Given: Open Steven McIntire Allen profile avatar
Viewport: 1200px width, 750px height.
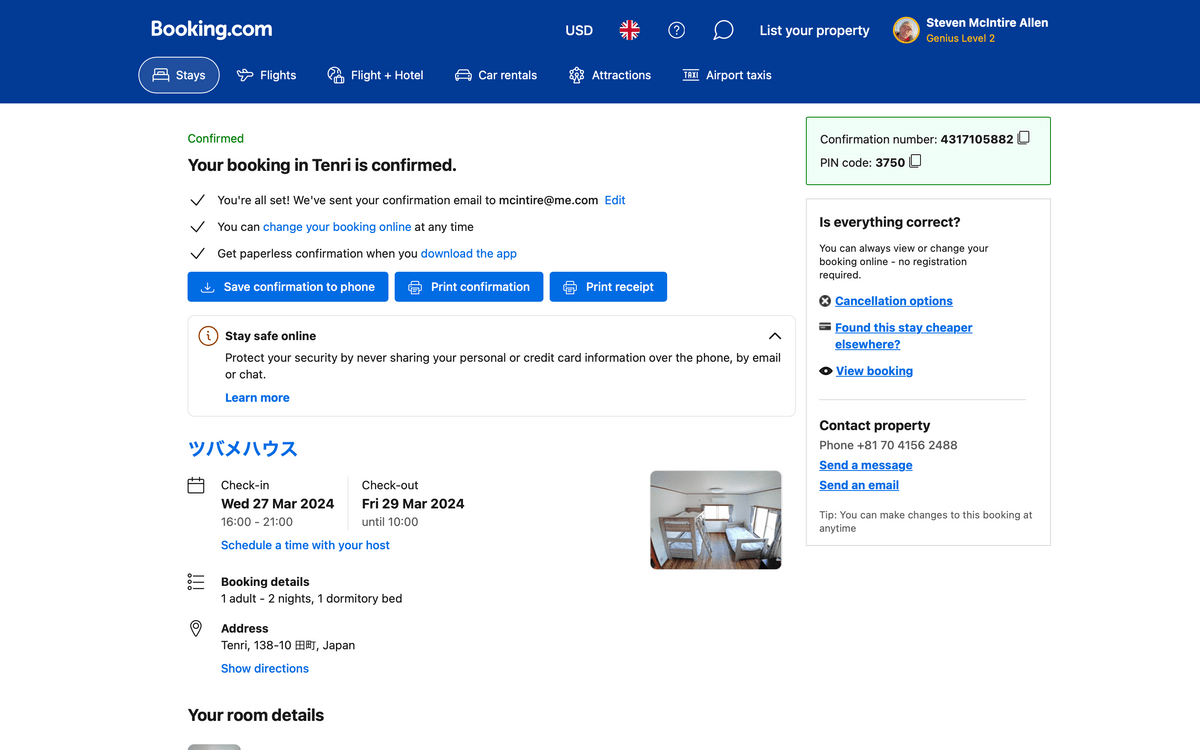Looking at the screenshot, I should coord(906,30).
